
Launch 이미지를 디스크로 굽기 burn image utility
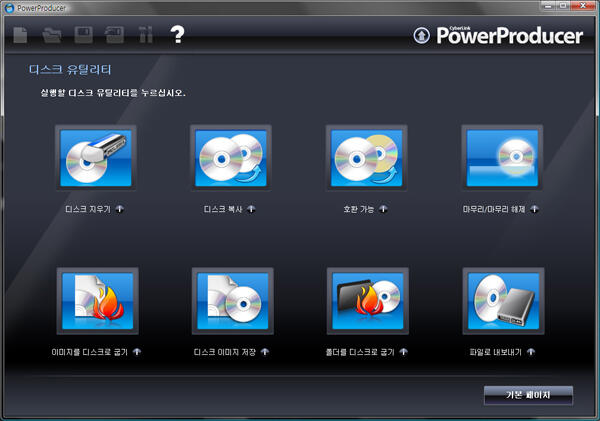point(98,301)
